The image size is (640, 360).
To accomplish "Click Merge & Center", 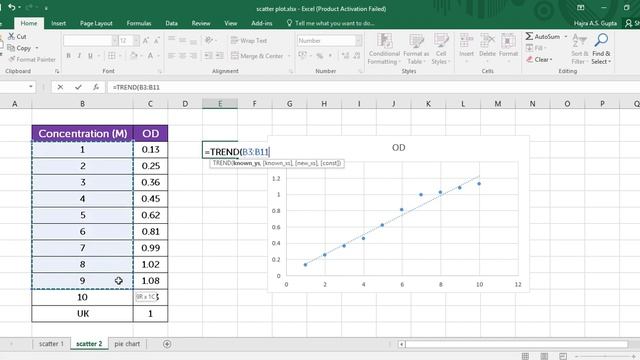I will point(257,56).
